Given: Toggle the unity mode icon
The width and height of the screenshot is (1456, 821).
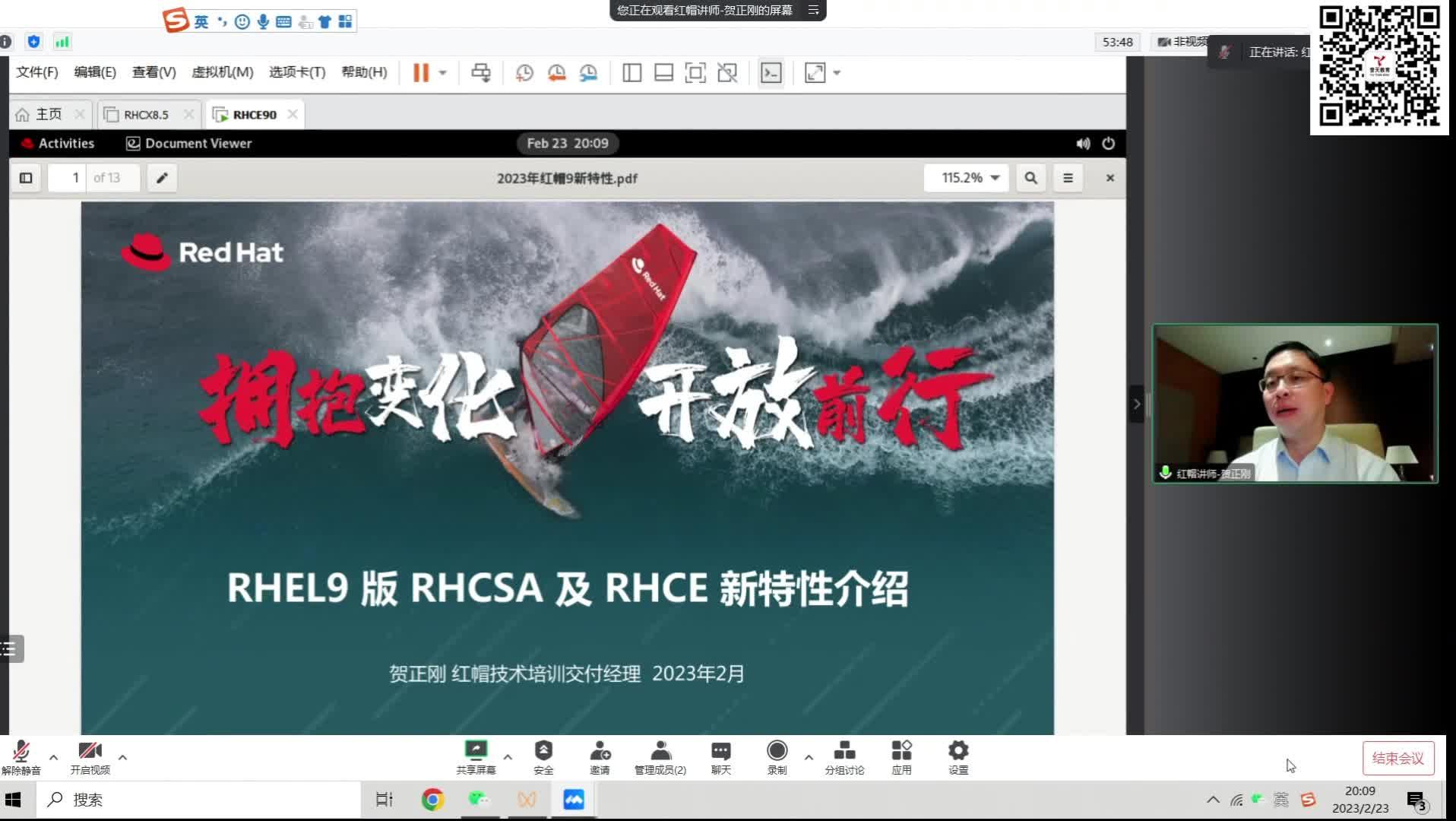Looking at the screenshot, I should pos(727,73).
